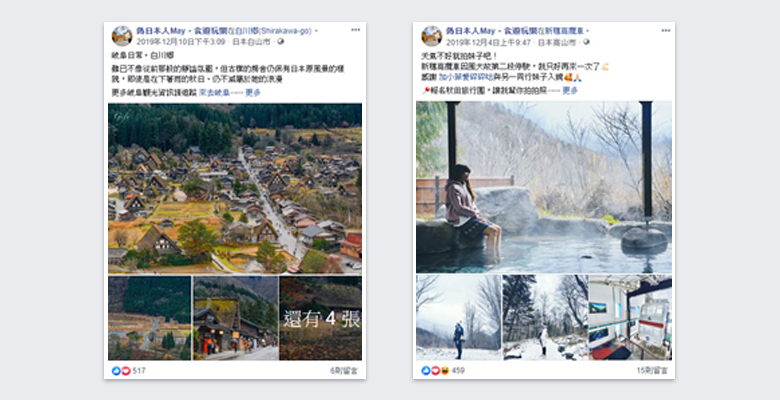The image size is (780, 400).
Task: Click the profile avatar on the left post
Action: tap(122, 36)
